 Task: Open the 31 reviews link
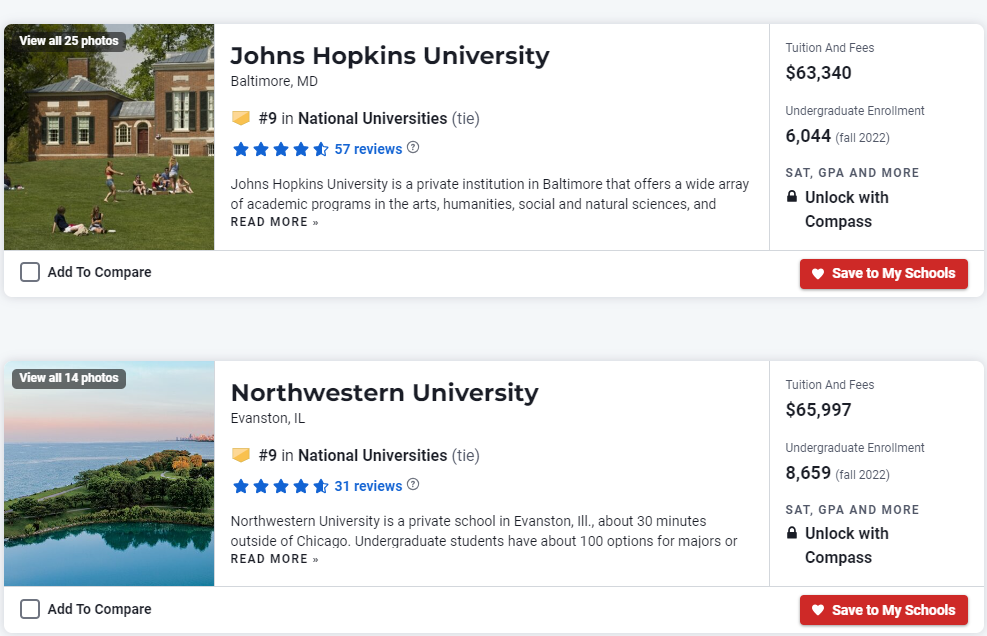coord(368,486)
